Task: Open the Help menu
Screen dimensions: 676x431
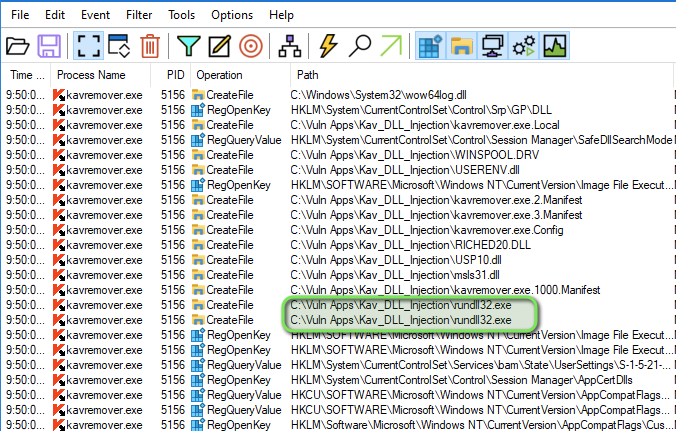Action: pyautogui.click(x=281, y=15)
